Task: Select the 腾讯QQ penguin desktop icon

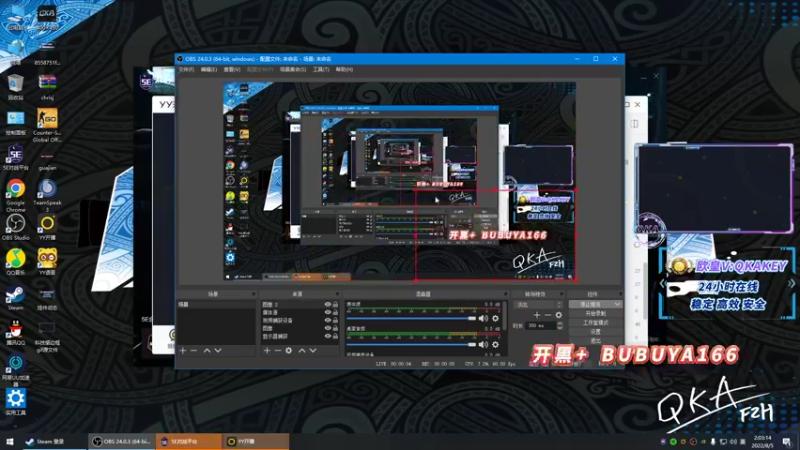Action: tap(15, 333)
